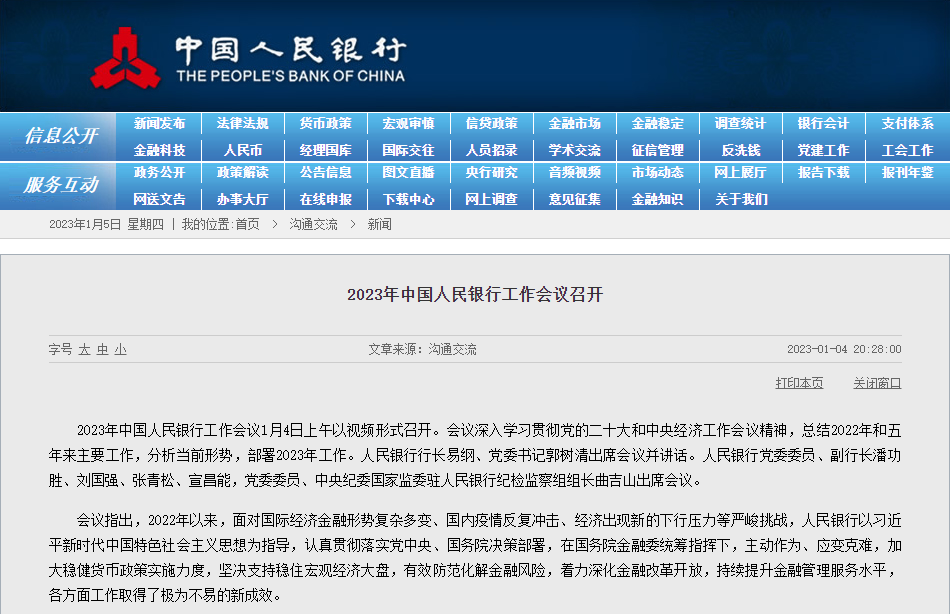Click 沟通交流 breadcrumb link
Screen dimensions: 951x614
click(x=314, y=224)
